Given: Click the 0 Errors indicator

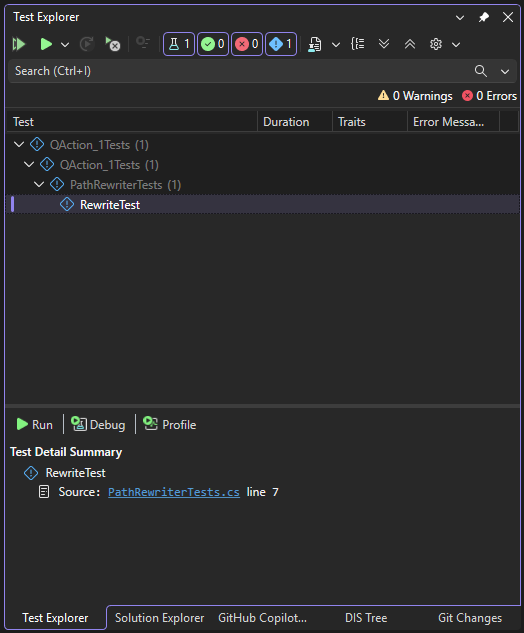Looking at the screenshot, I should click(x=490, y=96).
